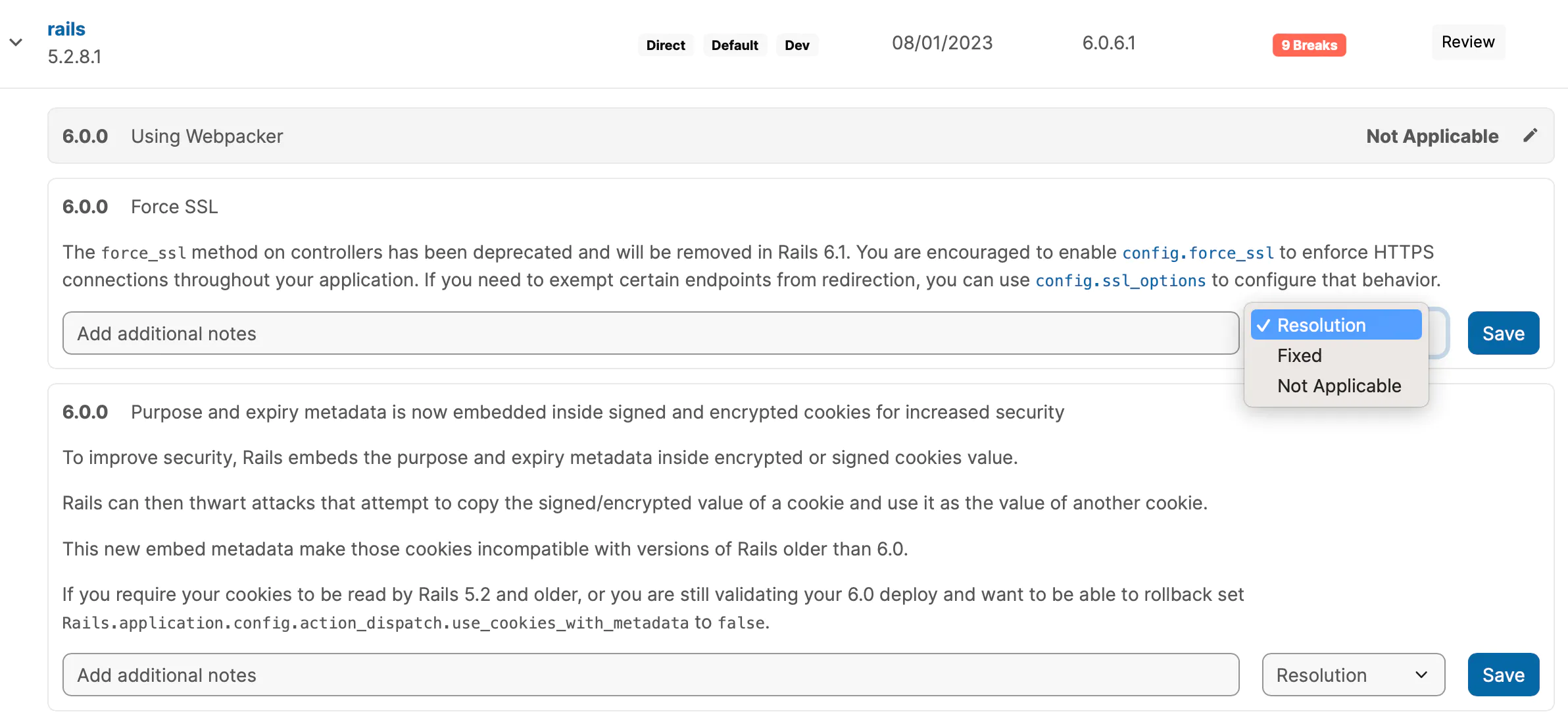Open the cookies metadata Resolution dropdown

click(1352, 675)
